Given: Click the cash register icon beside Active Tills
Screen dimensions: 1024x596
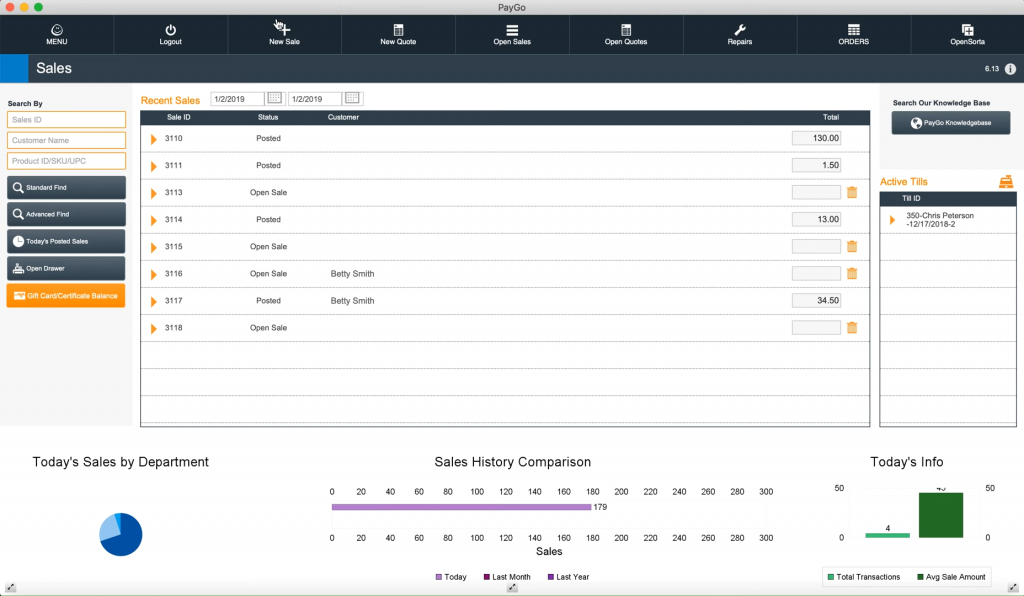Looking at the screenshot, I should click(x=1005, y=182).
